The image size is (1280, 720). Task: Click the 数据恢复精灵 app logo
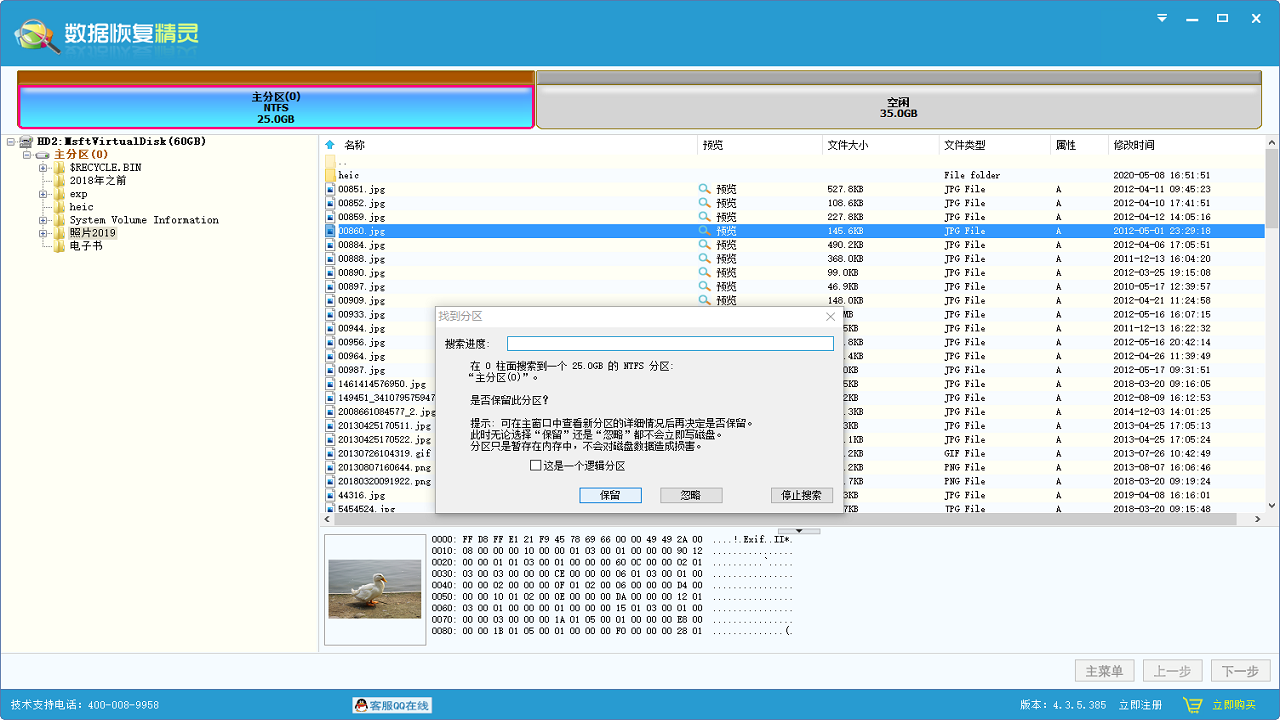[37, 35]
